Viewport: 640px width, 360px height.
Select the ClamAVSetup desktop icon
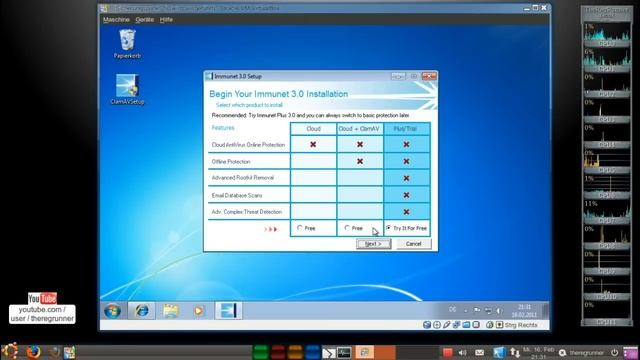(x=127, y=89)
